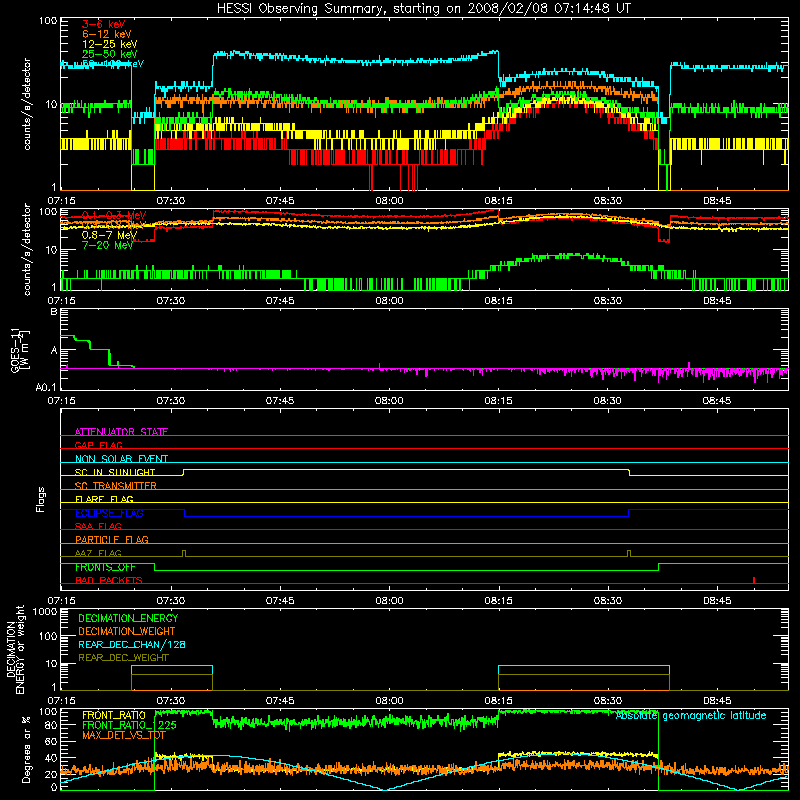Click the 08:00 tick label below the Flags panel
800x800 pixels.
(389, 601)
